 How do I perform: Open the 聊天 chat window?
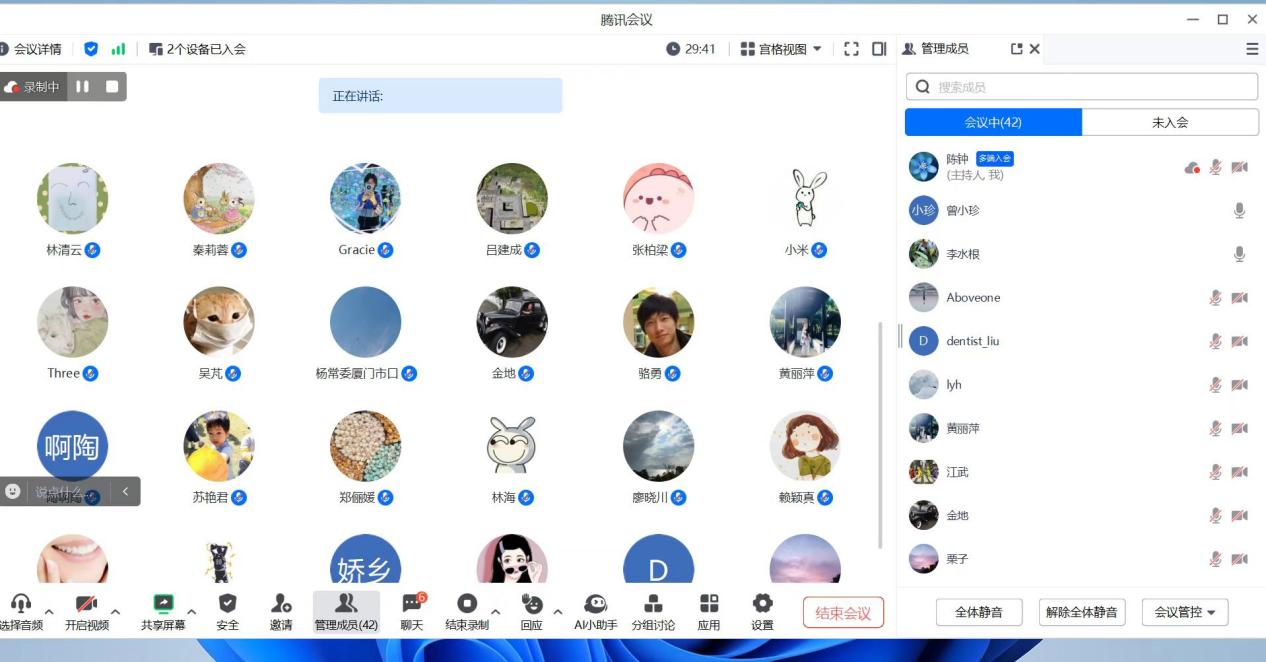tap(412, 611)
